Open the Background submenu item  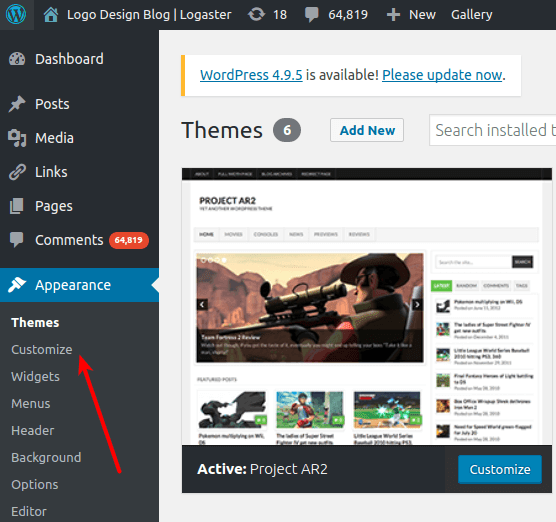coord(46,457)
